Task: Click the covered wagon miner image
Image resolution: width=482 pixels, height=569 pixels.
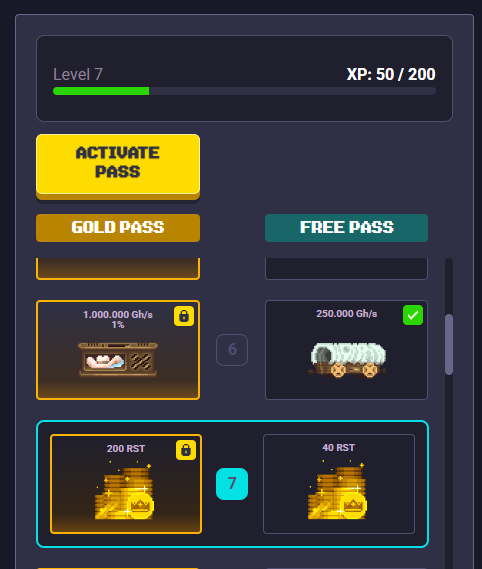Action: (x=347, y=360)
